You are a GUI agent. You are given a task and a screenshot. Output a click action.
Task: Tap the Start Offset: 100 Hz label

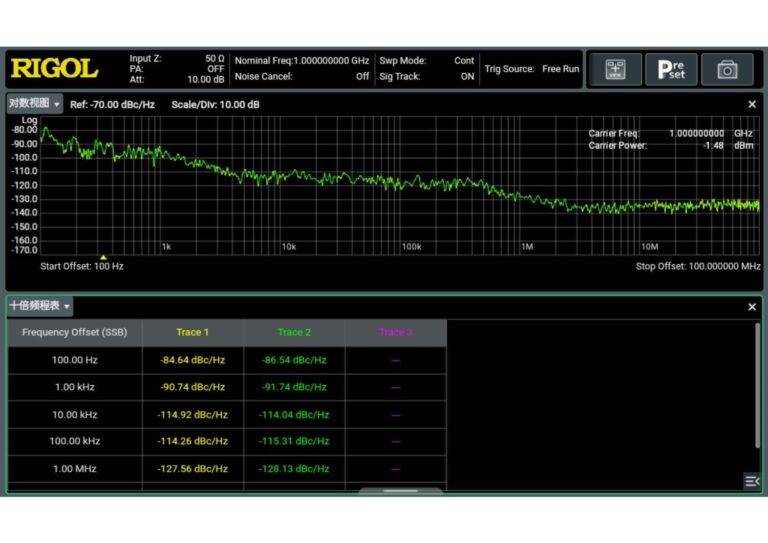coord(82,266)
